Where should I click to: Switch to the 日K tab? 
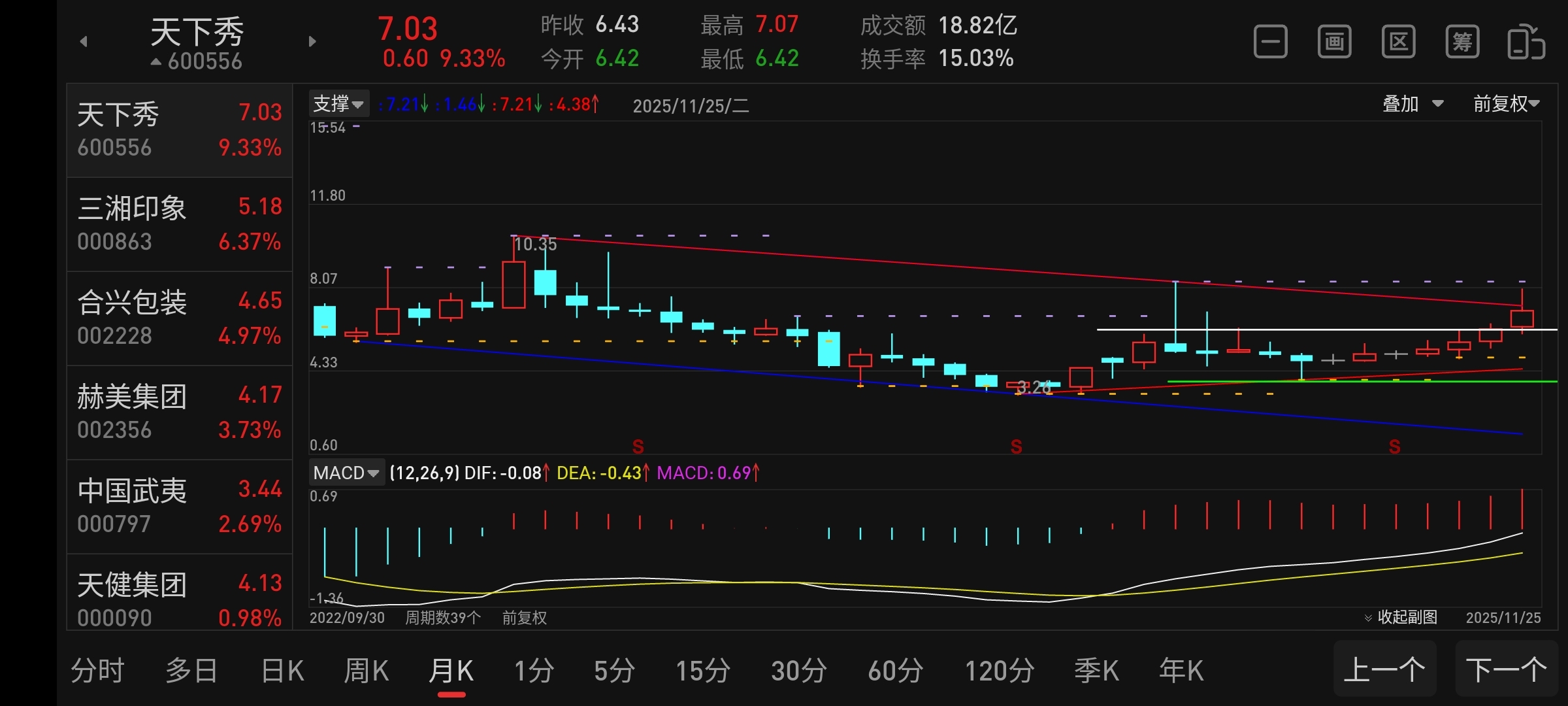click(282, 671)
